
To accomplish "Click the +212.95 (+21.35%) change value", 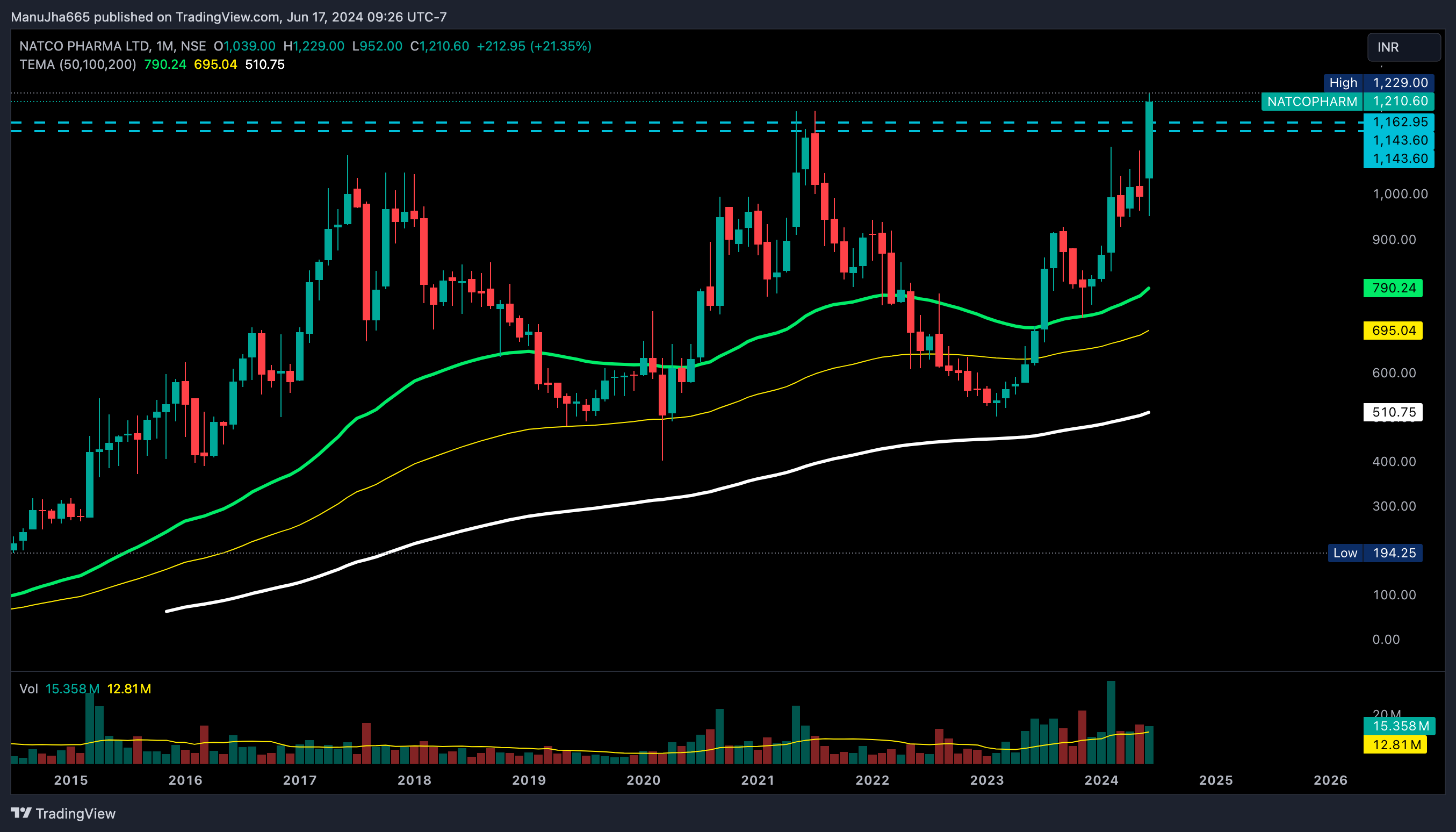I will [x=534, y=46].
